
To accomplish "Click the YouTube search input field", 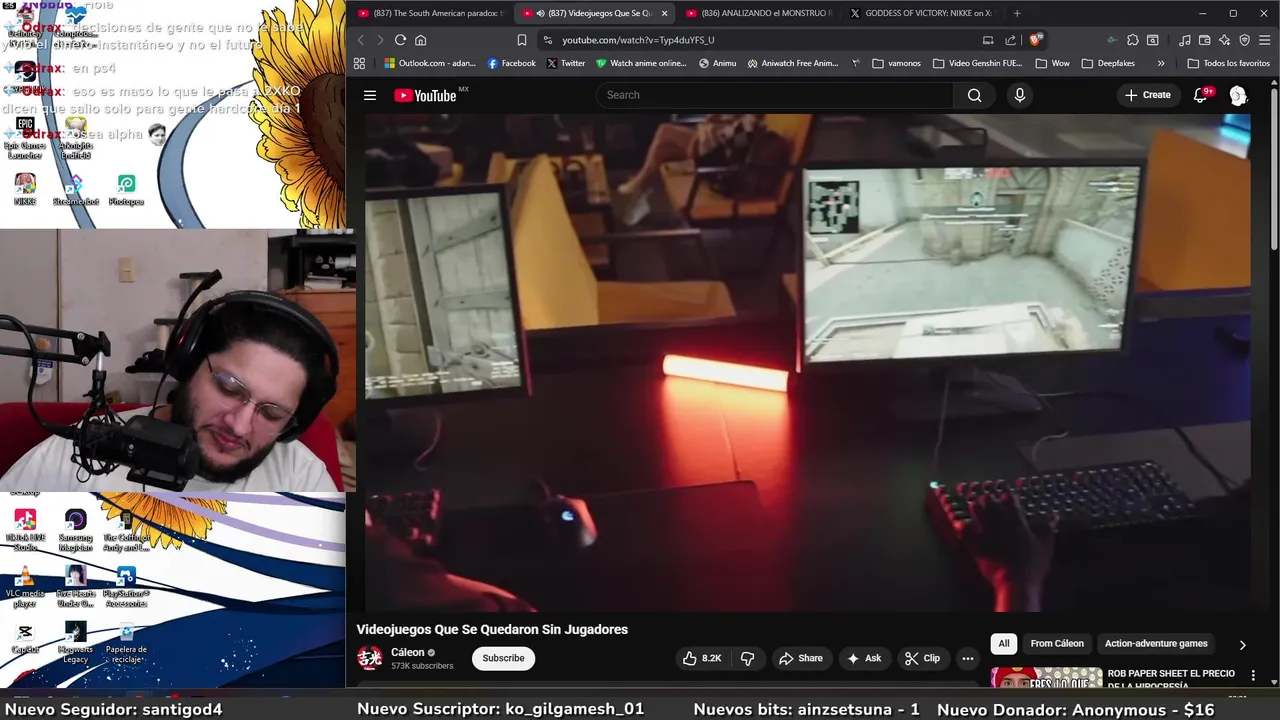I will [x=775, y=95].
